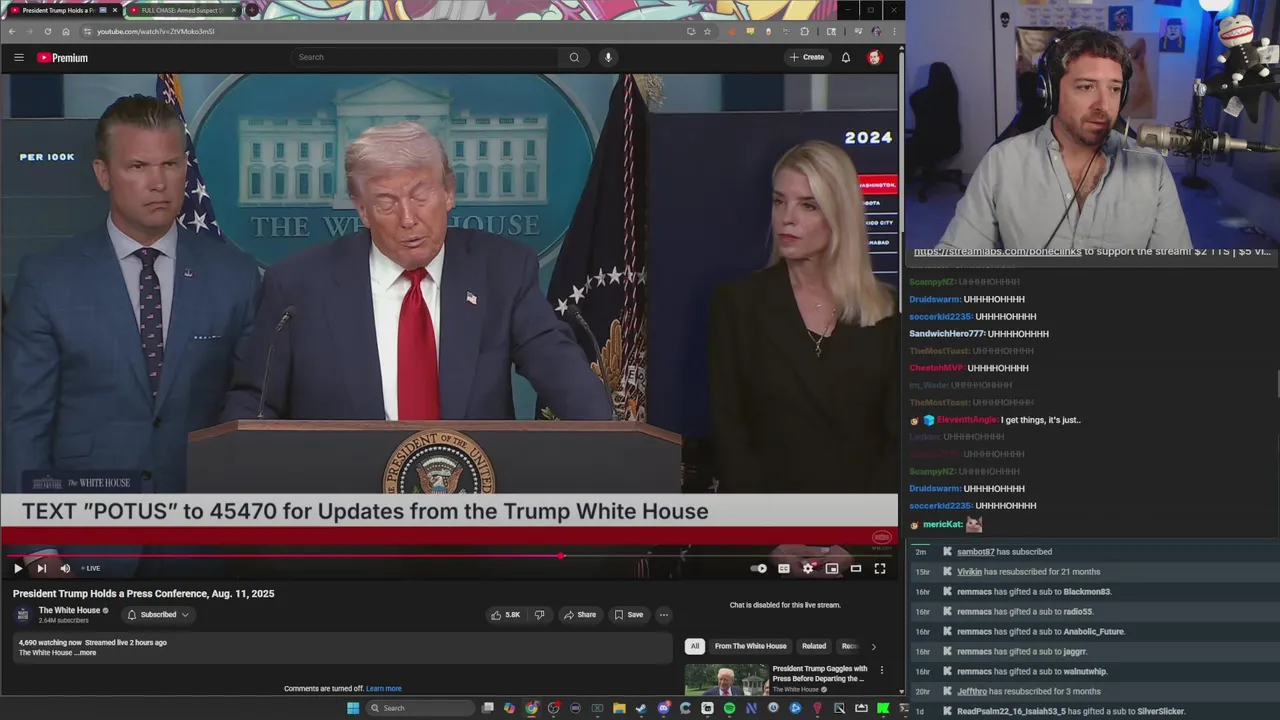Click the YouTube search magnifier button
The height and width of the screenshot is (720, 1280).
point(574,57)
